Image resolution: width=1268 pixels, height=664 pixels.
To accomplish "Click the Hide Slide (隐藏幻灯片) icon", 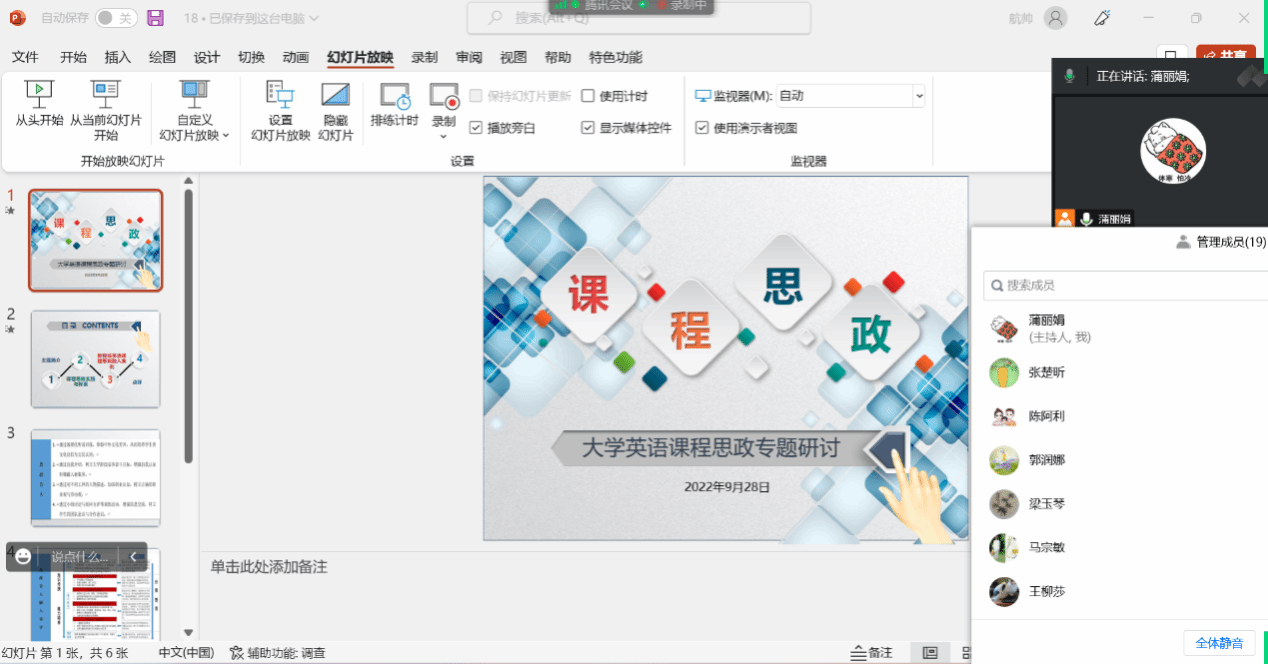I will tap(335, 96).
